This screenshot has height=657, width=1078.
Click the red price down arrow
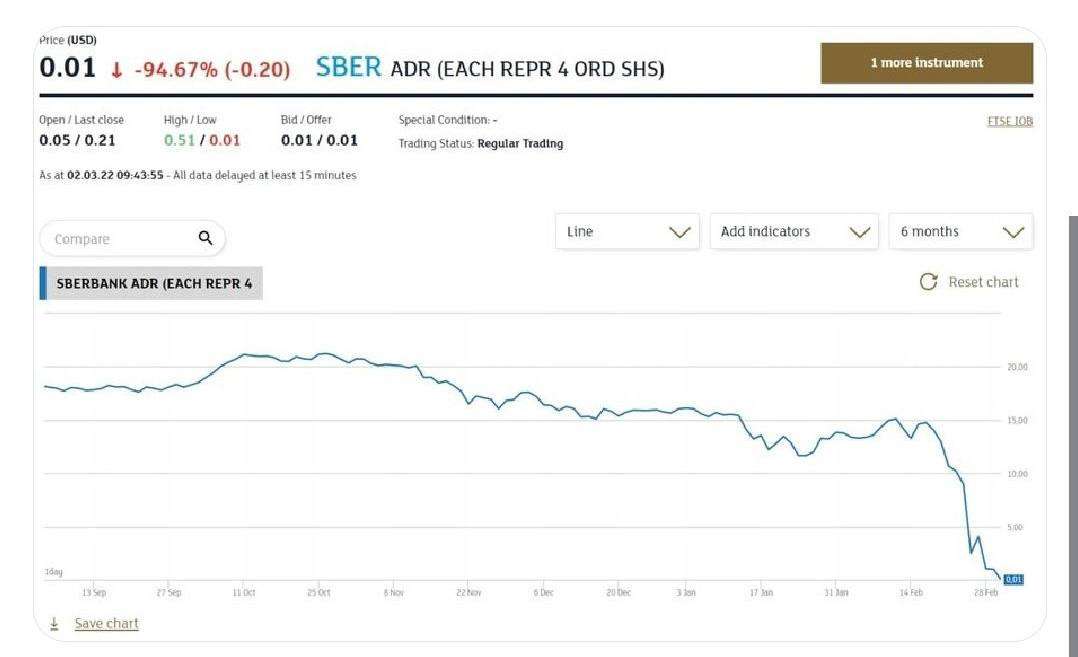pos(117,70)
